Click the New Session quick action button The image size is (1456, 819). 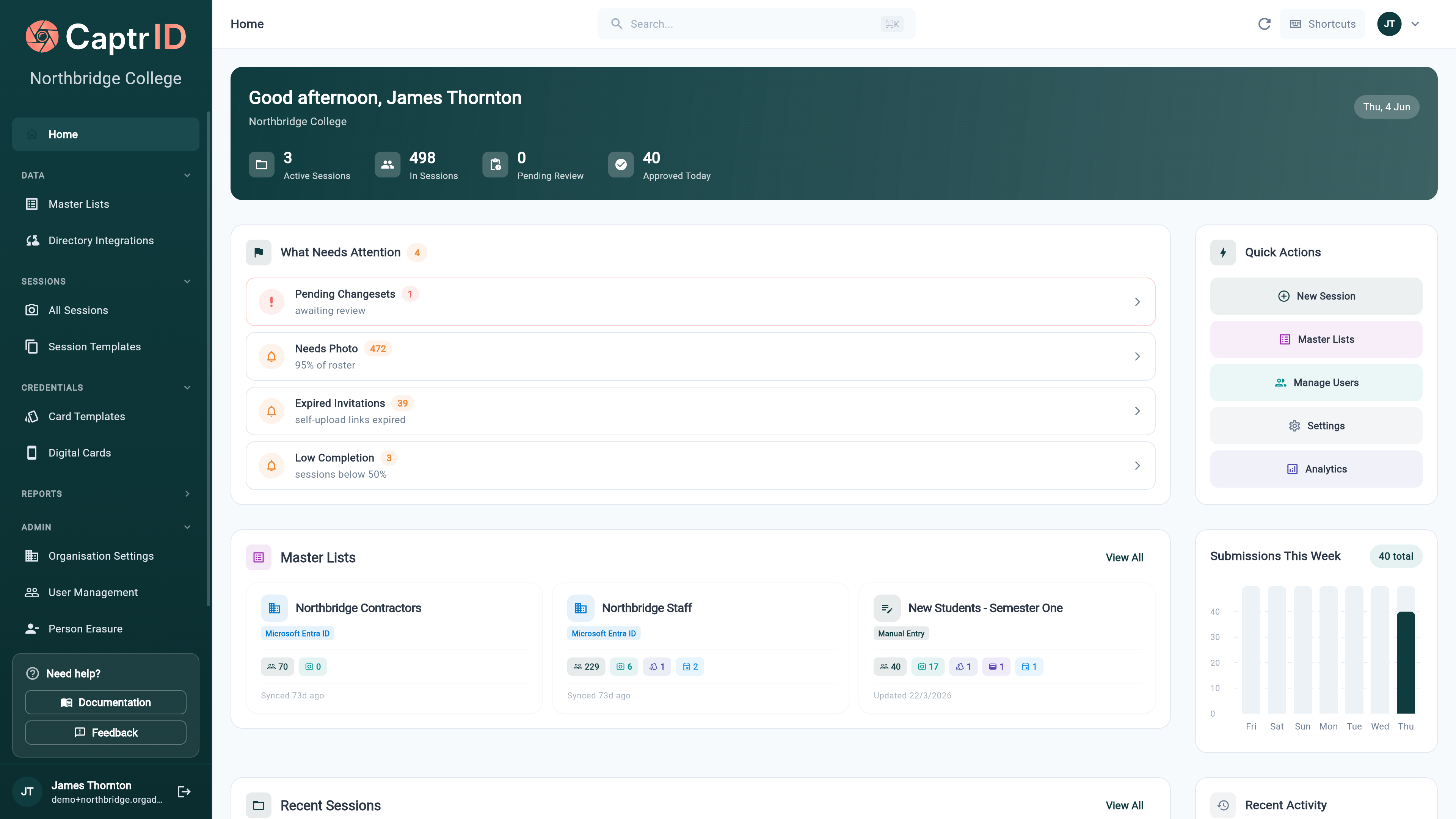(1316, 296)
